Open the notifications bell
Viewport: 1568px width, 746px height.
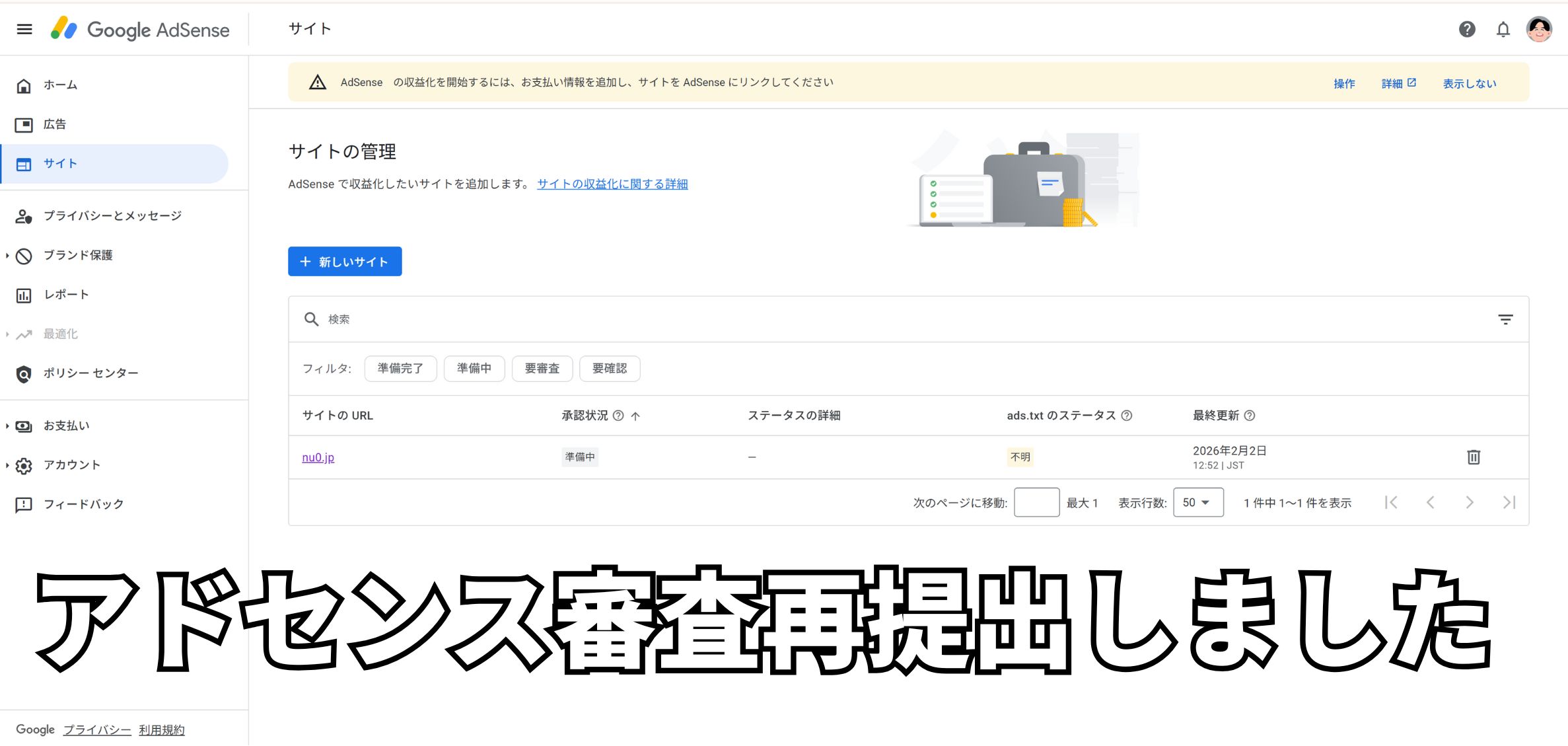[x=1503, y=29]
